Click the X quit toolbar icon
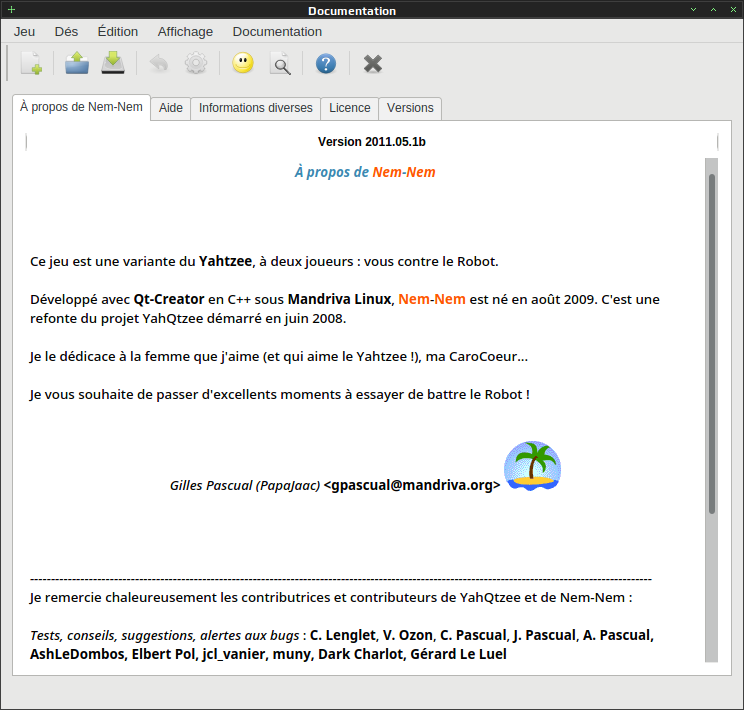Viewport: 744px width, 710px height. coord(373,64)
